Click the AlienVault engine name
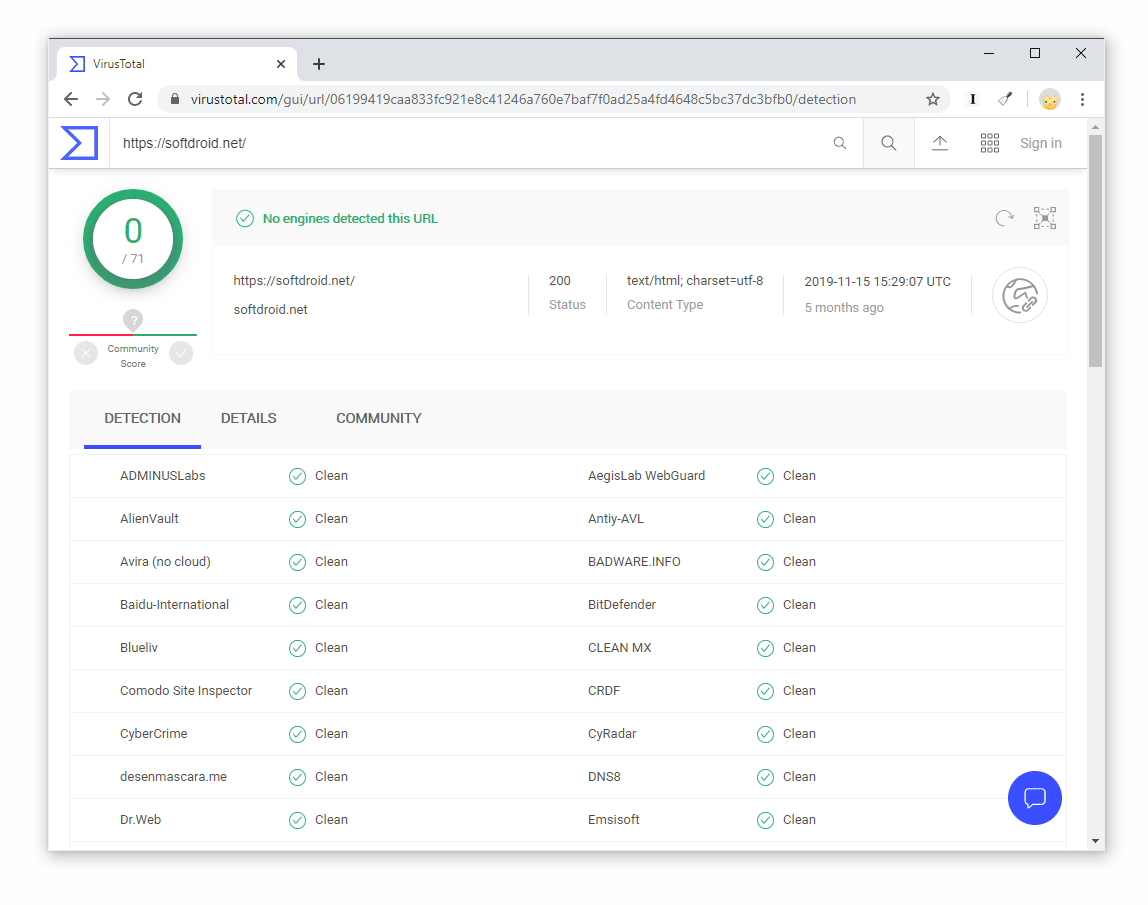This screenshot has width=1148, height=905. 149,519
